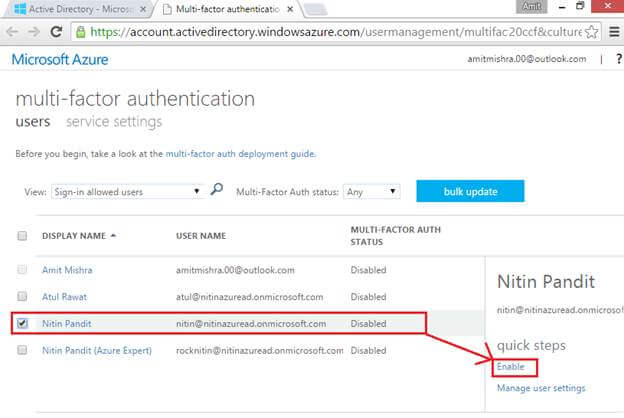Restore down the browser window
The image size is (624, 418).
pos(580,6)
